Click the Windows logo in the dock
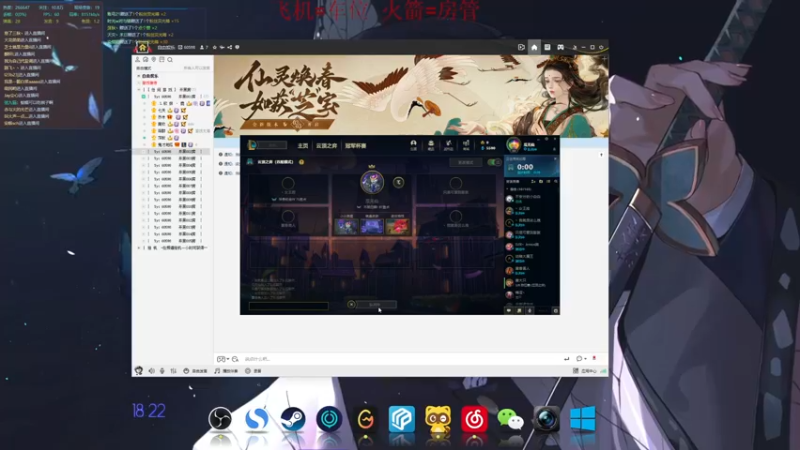Image resolution: width=800 pixels, height=450 pixels. (x=583, y=419)
